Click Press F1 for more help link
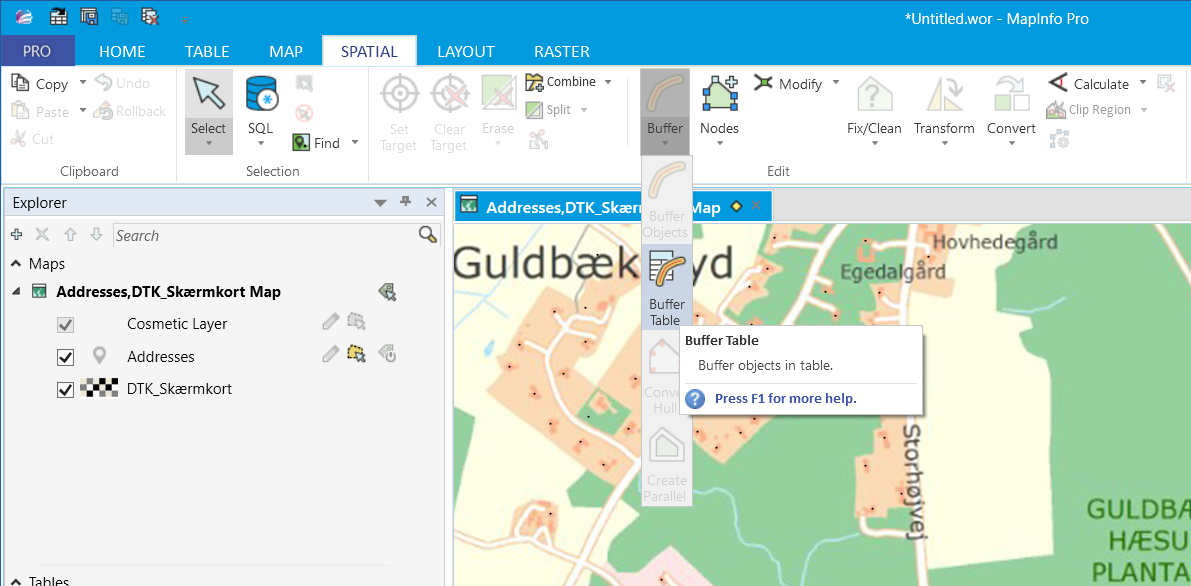The image size is (1191, 586). [785, 398]
